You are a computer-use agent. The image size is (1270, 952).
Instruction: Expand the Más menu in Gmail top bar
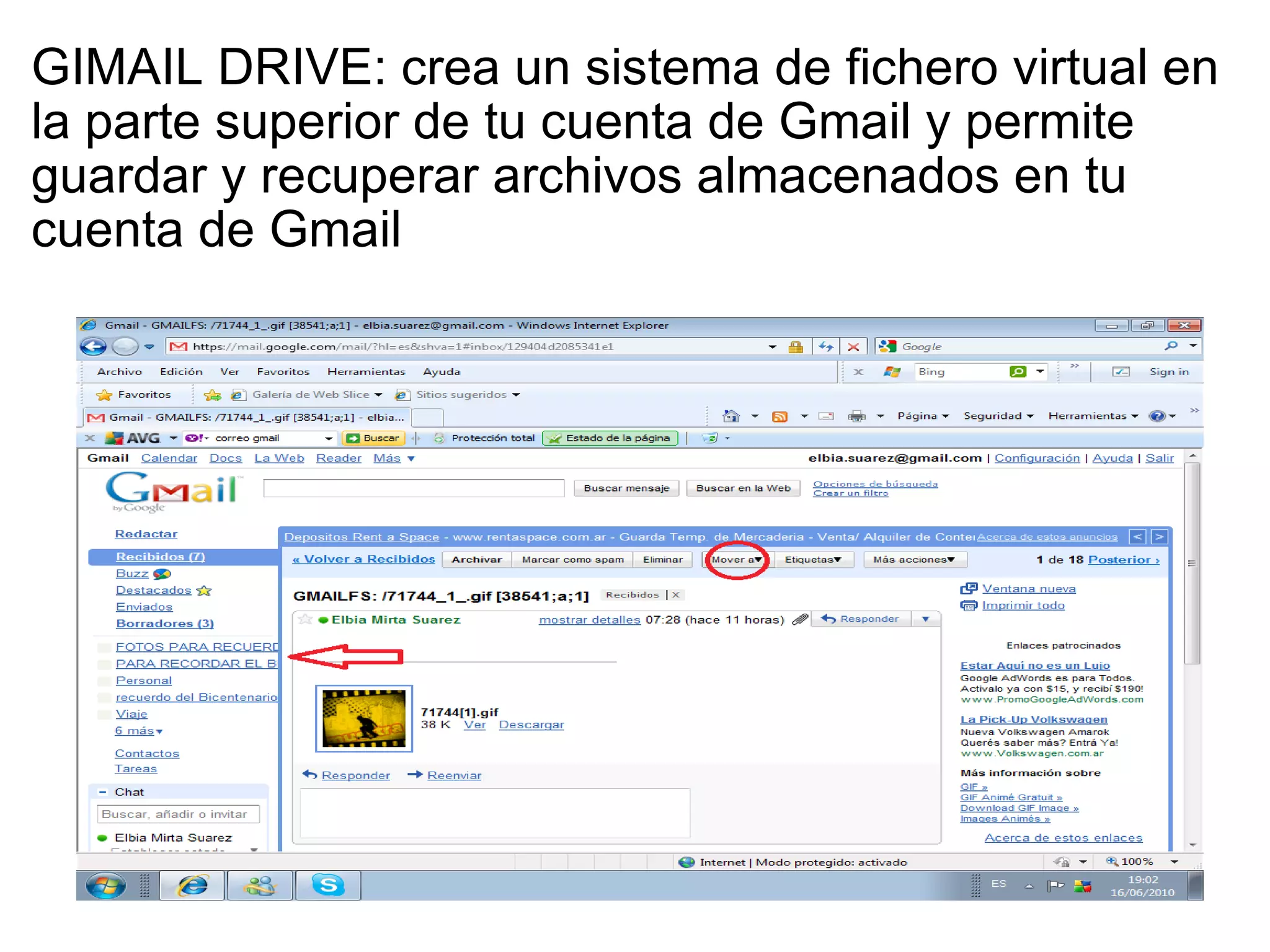(394, 458)
